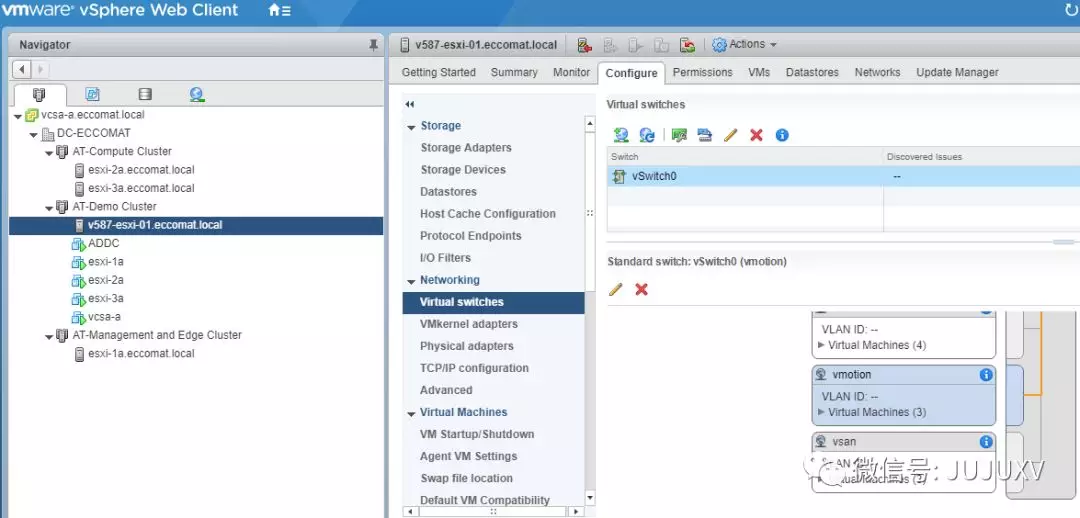Screen dimensions: 1080x518
Task: Delete vmotion port group with lower red X
Action: tap(641, 289)
